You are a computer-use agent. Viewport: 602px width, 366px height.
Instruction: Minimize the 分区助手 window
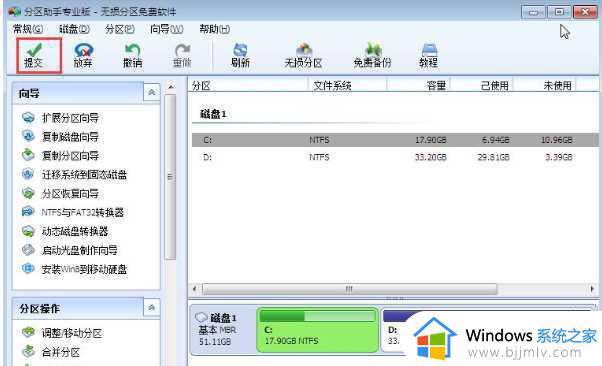pos(533,12)
